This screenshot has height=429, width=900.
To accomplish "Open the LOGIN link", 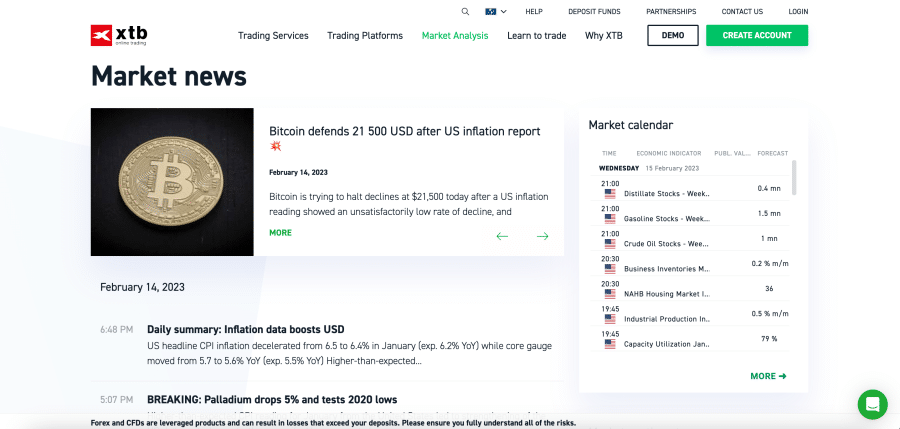I will (798, 11).
